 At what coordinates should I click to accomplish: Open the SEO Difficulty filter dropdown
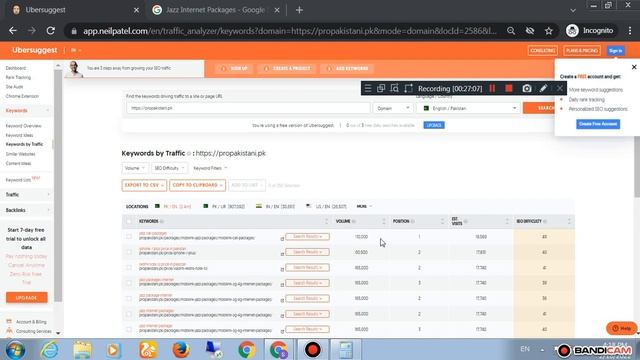(x=169, y=168)
